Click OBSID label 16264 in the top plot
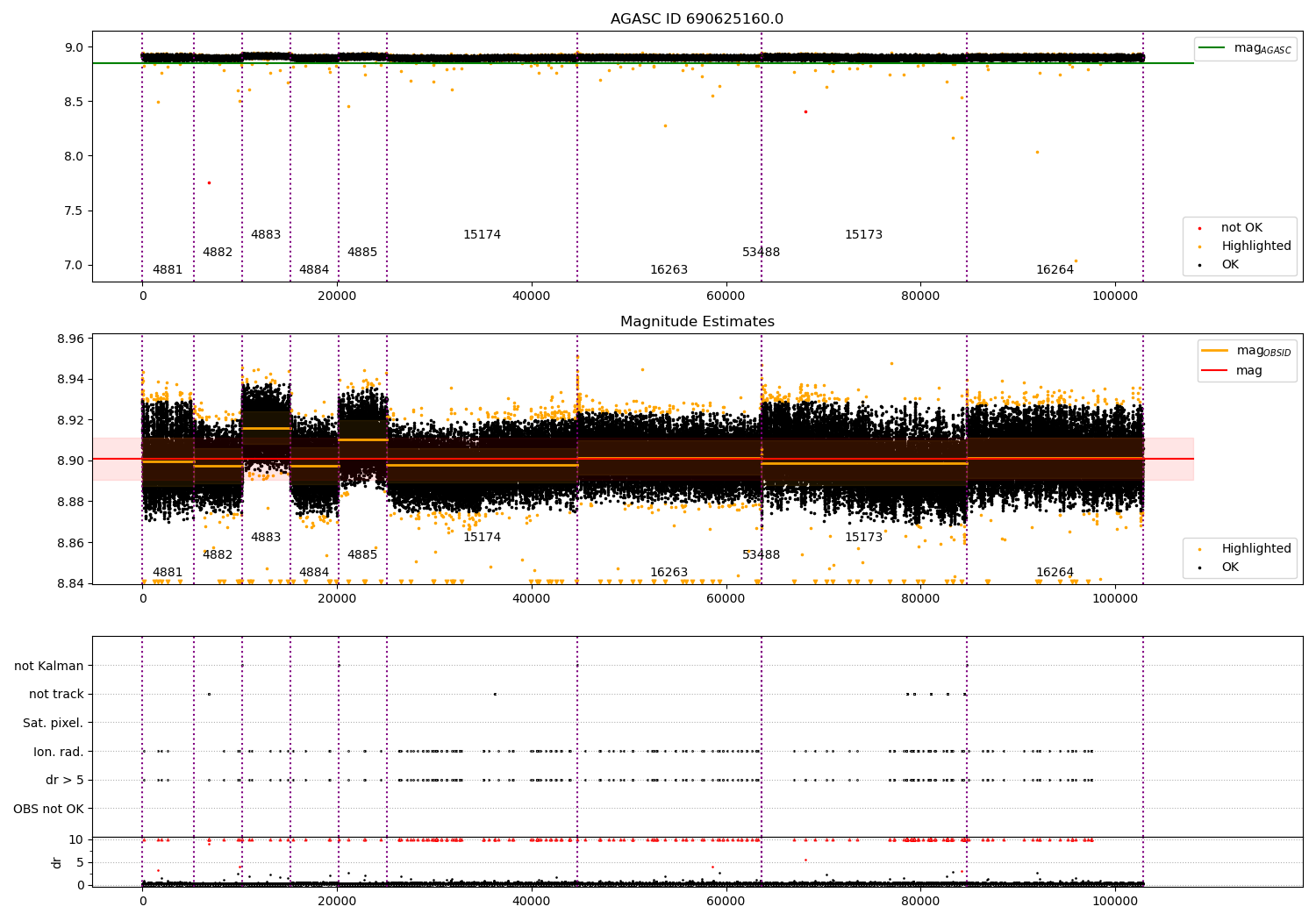This screenshot has height=921, width=1316. [x=1055, y=270]
